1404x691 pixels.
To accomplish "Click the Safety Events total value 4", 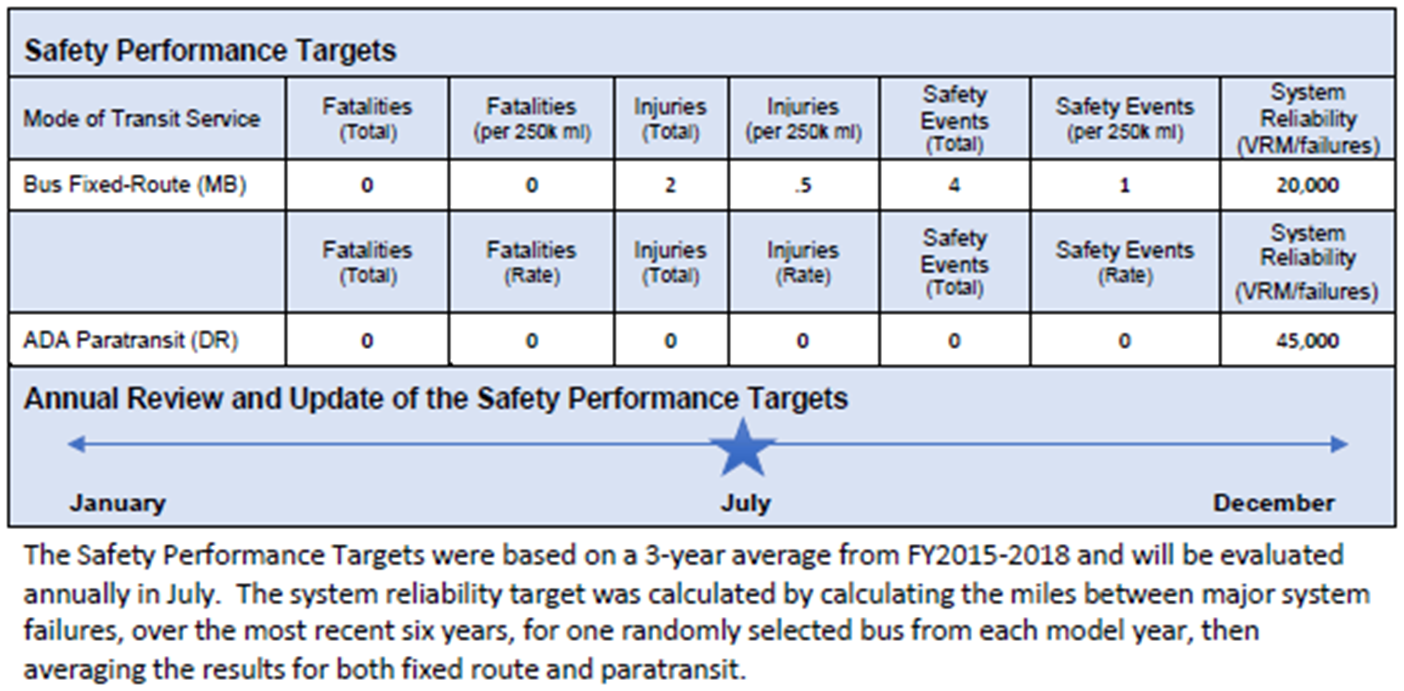I will [x=954, y=185].
